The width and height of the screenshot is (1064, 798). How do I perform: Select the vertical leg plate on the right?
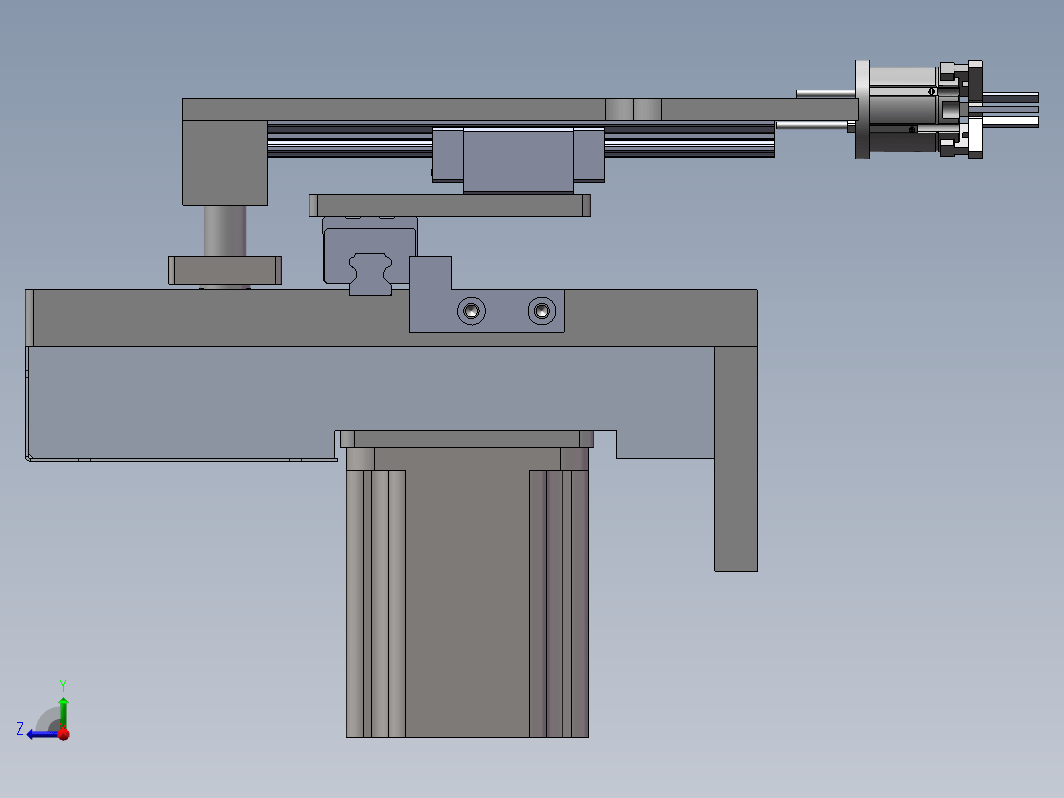[x=736, y=459]
